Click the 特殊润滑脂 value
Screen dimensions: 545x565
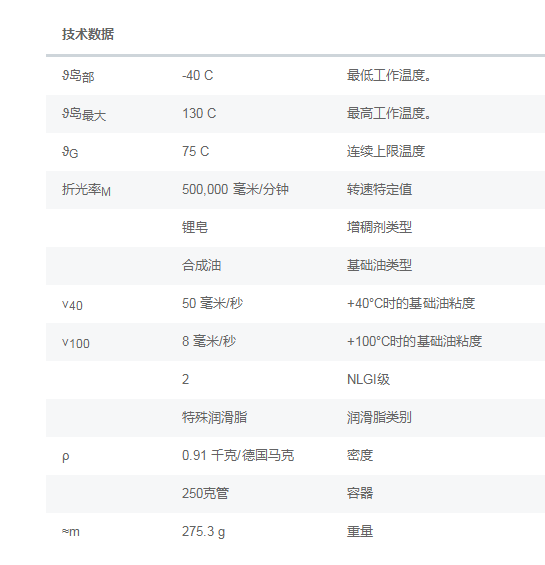tap(214, 417)
